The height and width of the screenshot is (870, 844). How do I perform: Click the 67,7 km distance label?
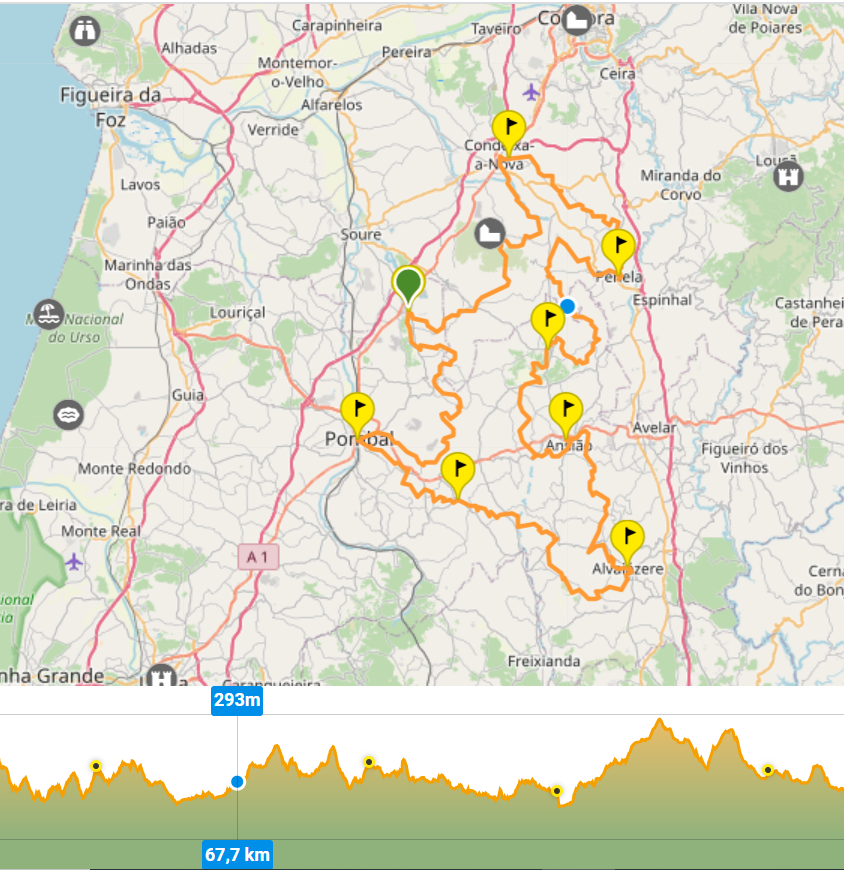click(x=237, y=855)
